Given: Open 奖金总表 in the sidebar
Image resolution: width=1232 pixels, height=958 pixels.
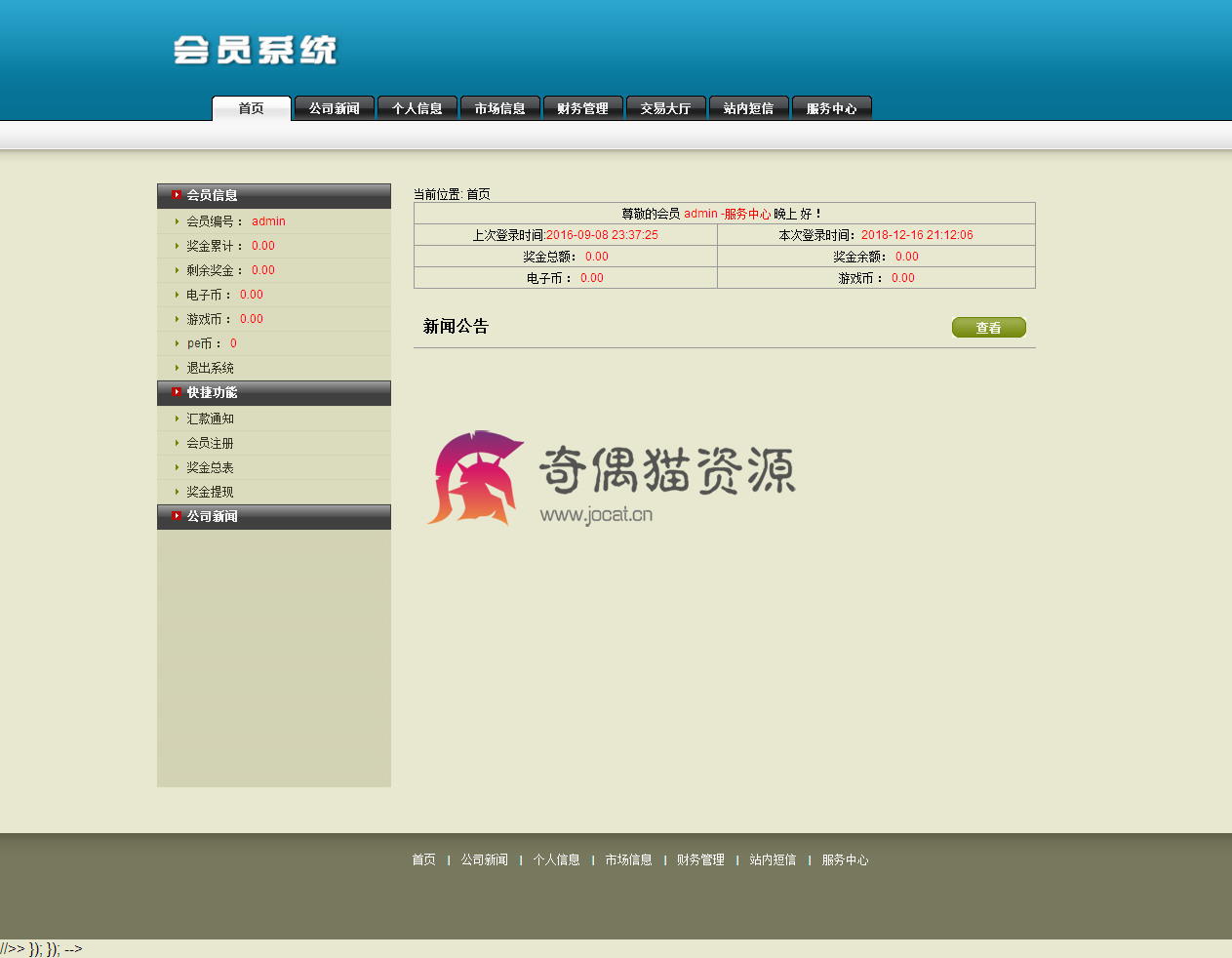Looking at the screenshot, I should [211, 467].
